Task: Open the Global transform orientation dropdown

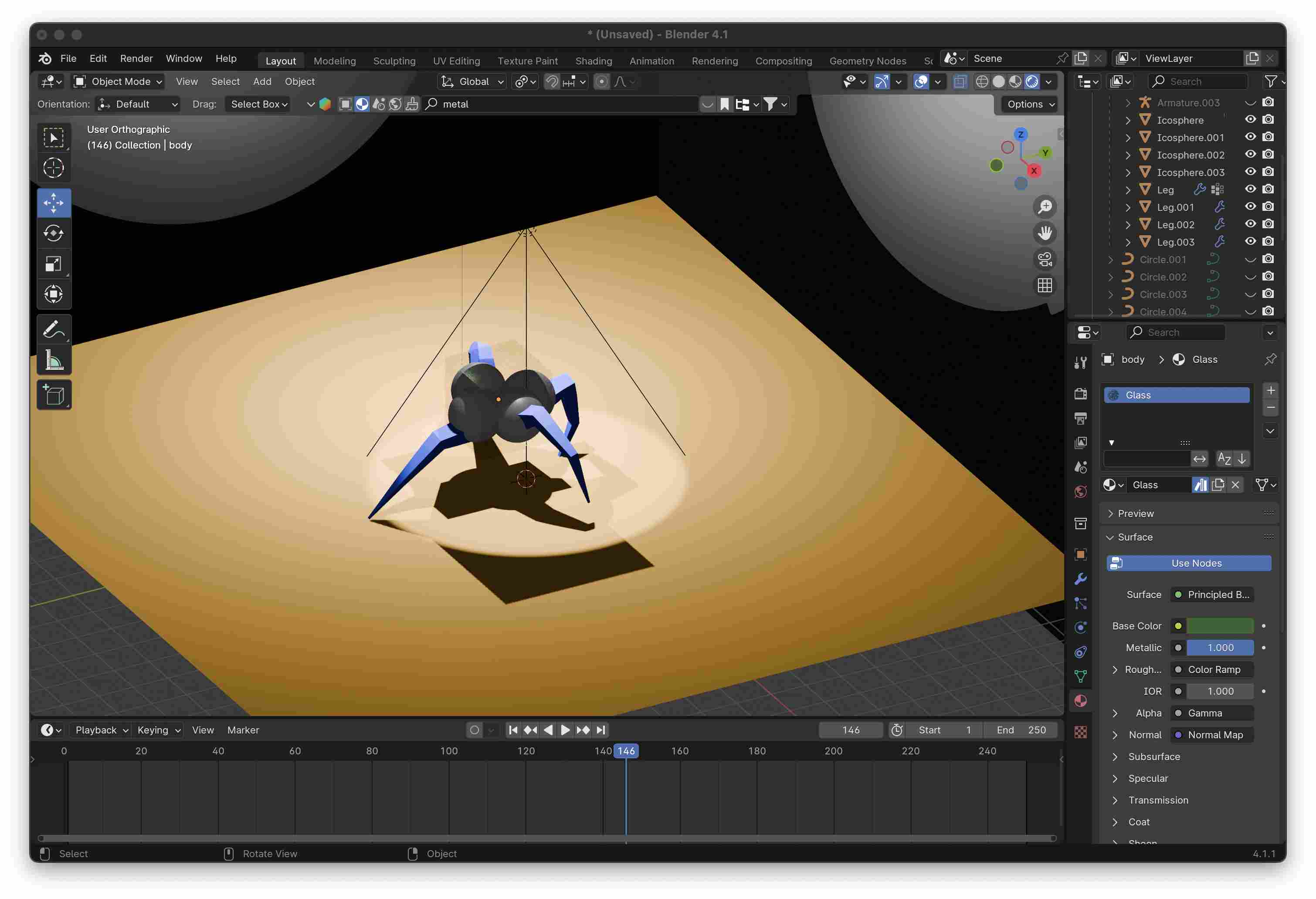Action: click(x=472, y=81)
